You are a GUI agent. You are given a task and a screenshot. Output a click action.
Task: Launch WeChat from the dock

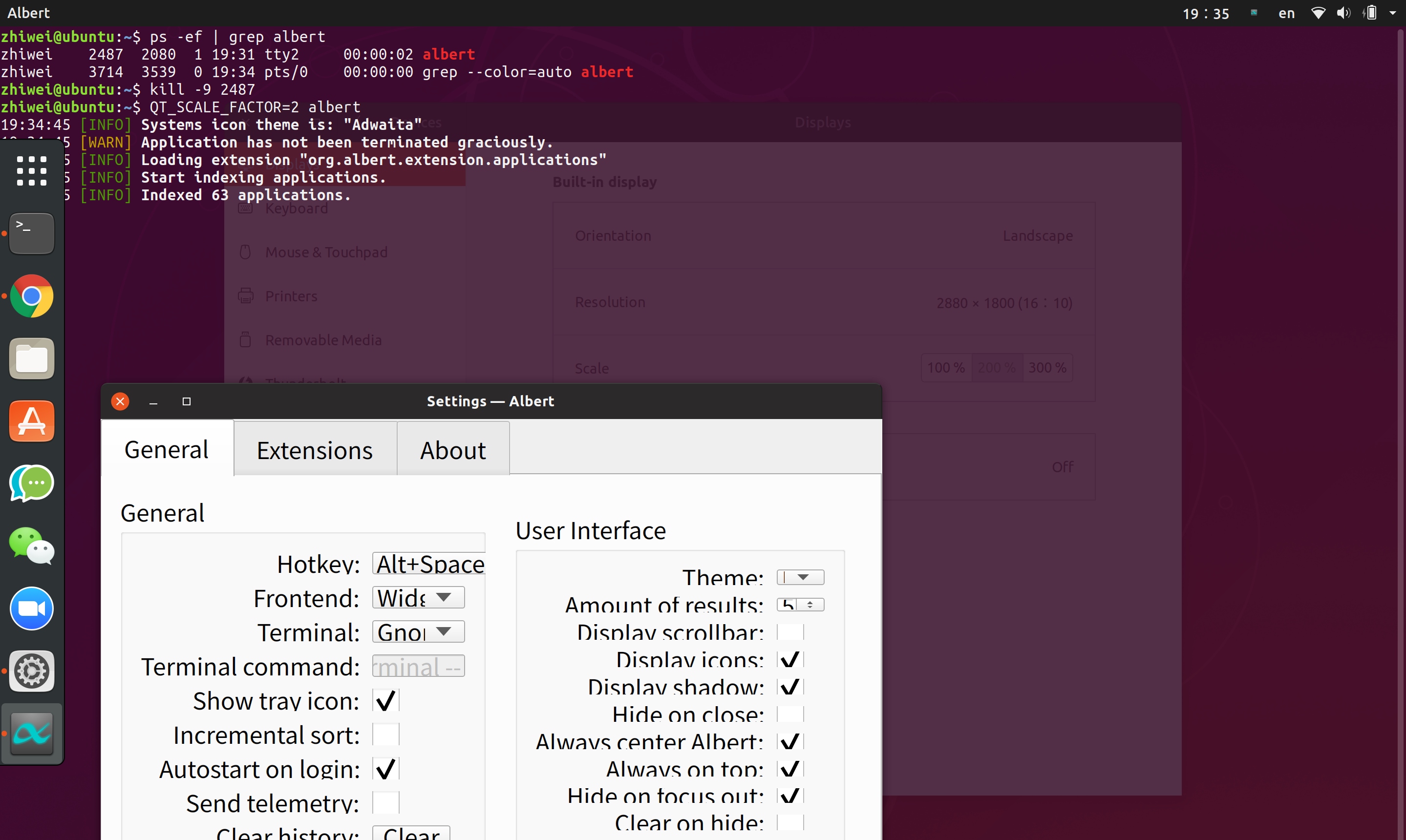point(31,546)
